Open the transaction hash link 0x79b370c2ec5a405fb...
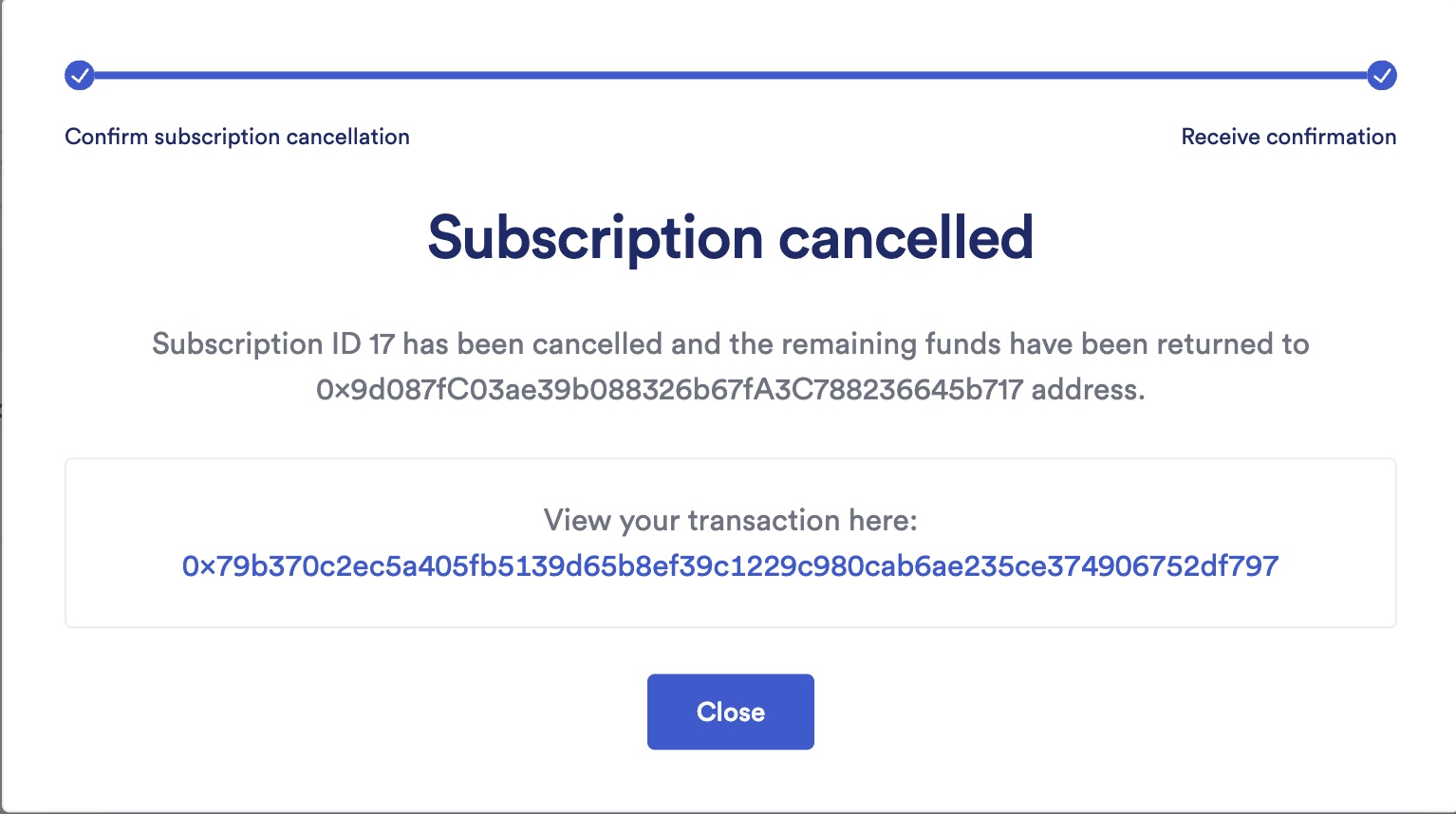The image size is (1456, 814). [730, 565]
